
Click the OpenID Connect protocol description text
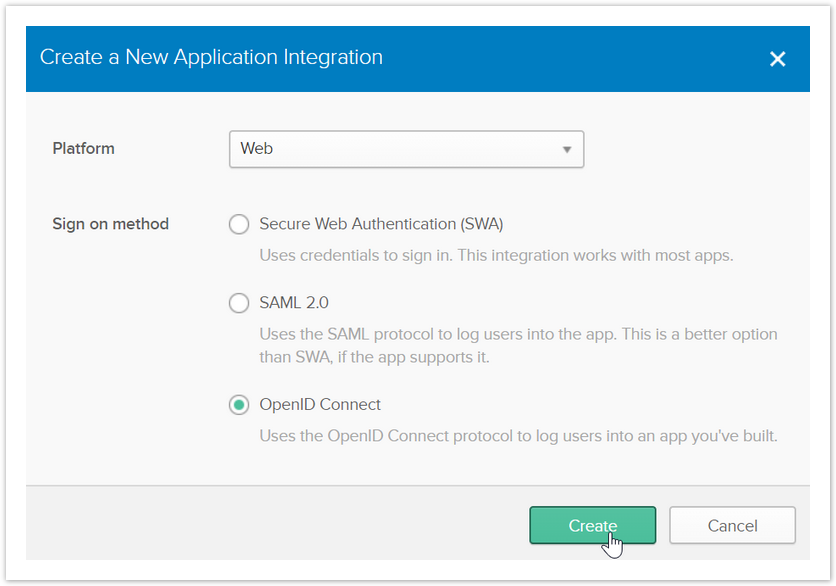(x=517, y=436)
